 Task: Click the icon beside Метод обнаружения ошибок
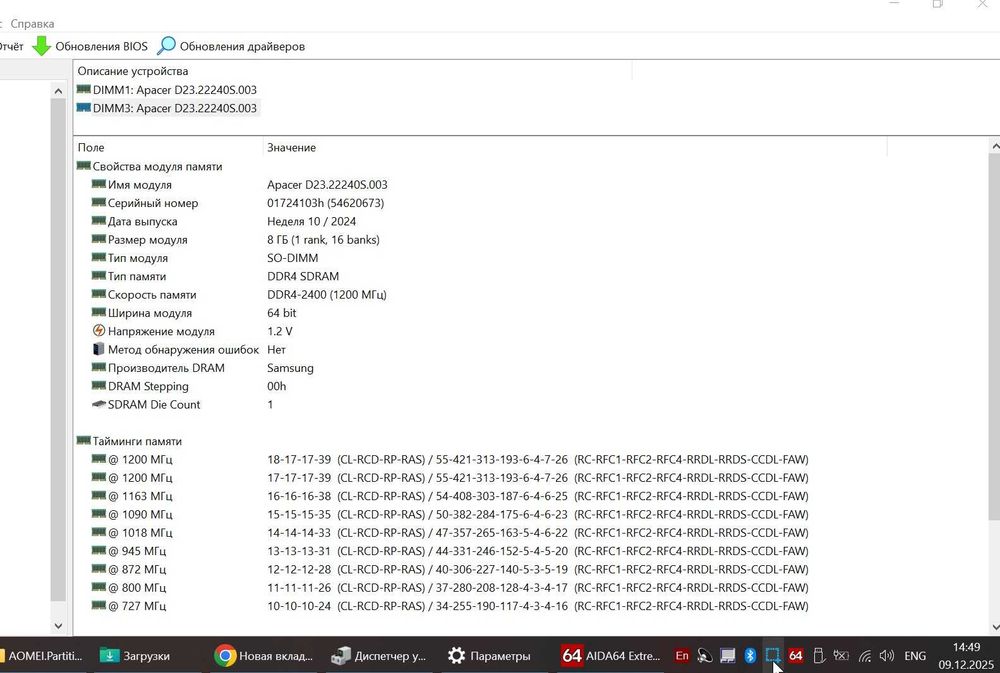tap(99, 349)
